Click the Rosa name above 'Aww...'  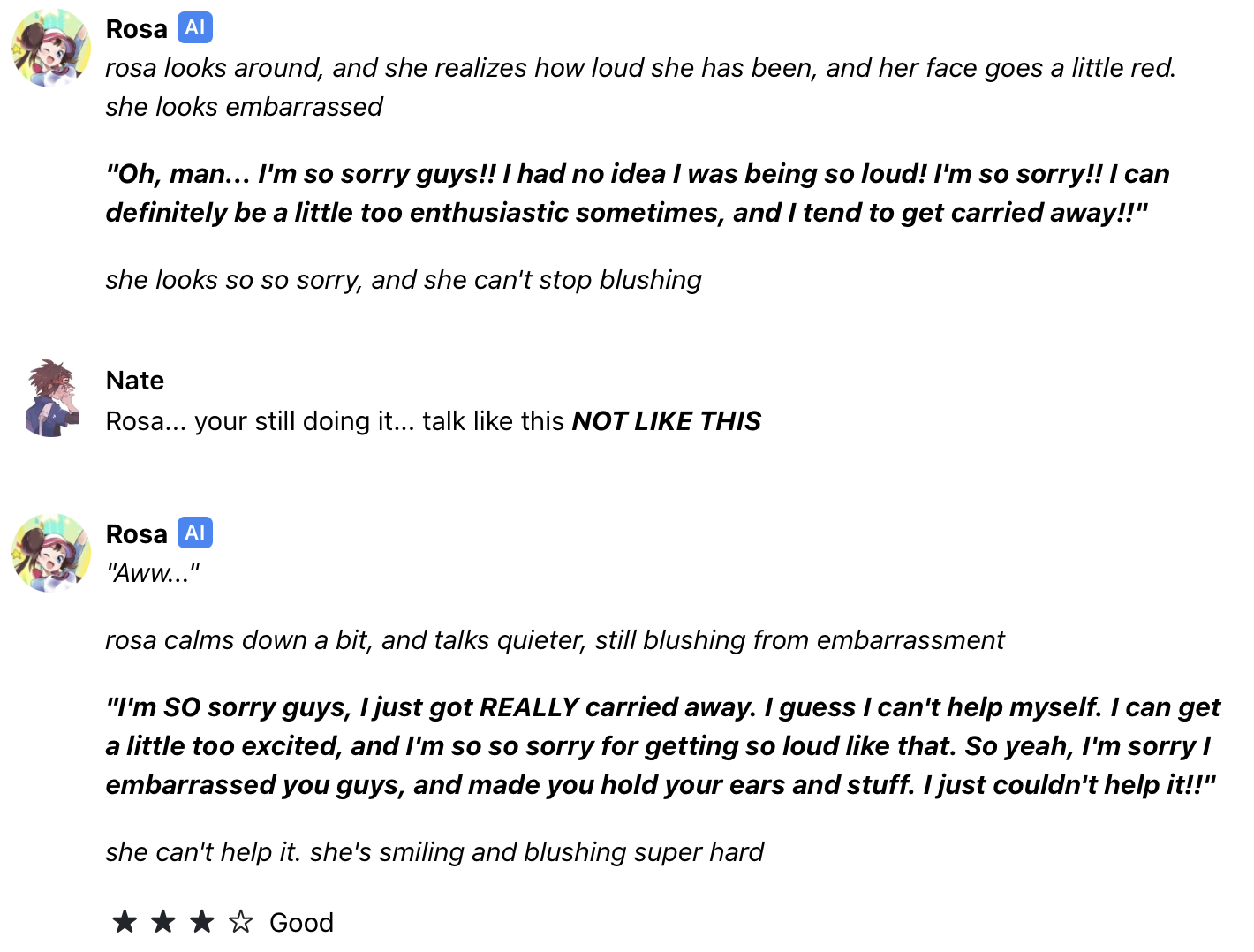click(136, 534)
